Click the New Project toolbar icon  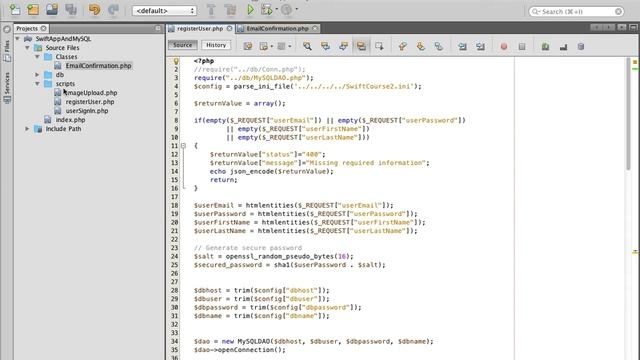tap(33, 9)
